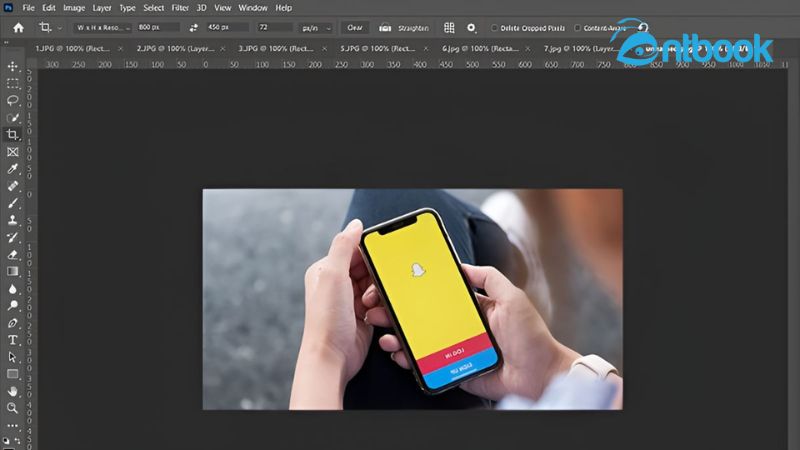Screen dimensions: 800x450
Task: Close the 1.JPG document tab
Action: (120, 48)
